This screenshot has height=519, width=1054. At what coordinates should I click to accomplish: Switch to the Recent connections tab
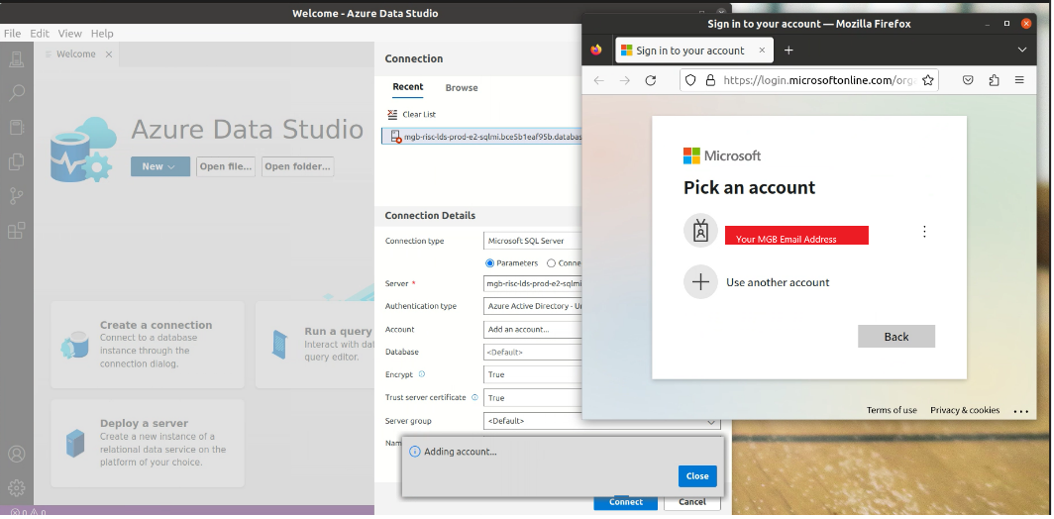407,88
